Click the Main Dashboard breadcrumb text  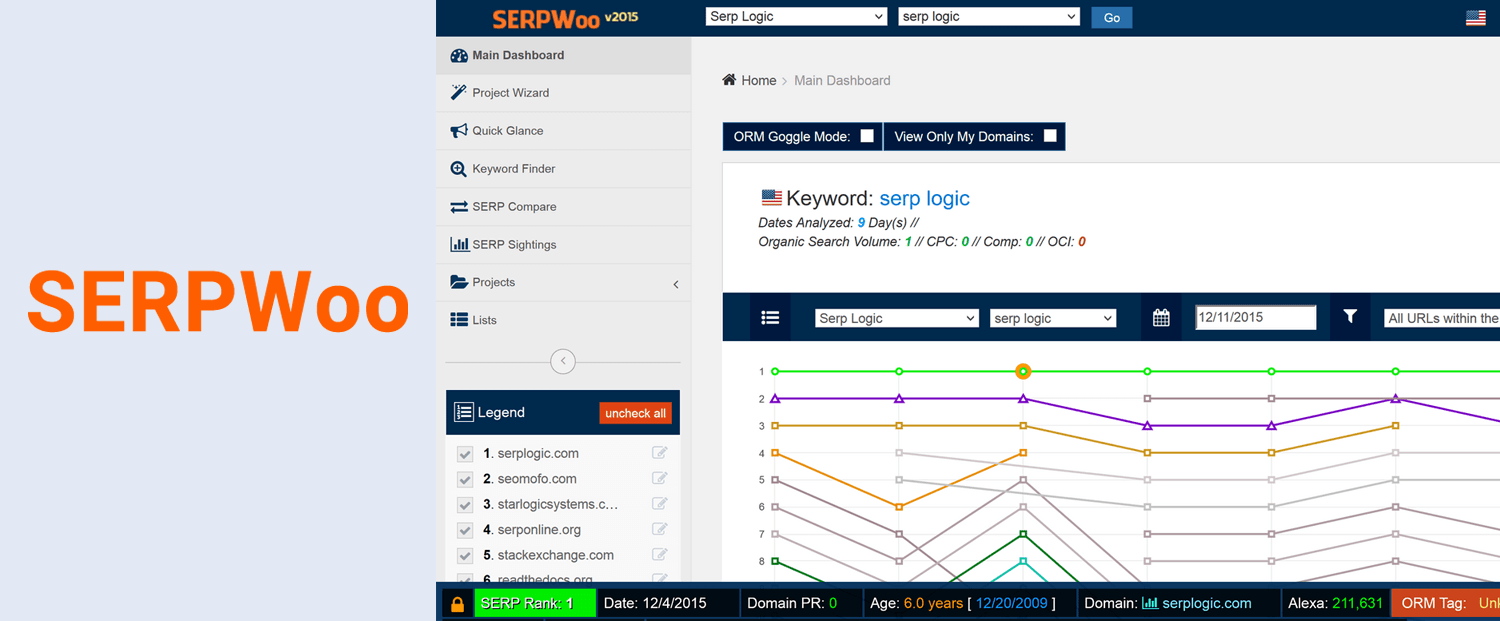tap(842, 80)
